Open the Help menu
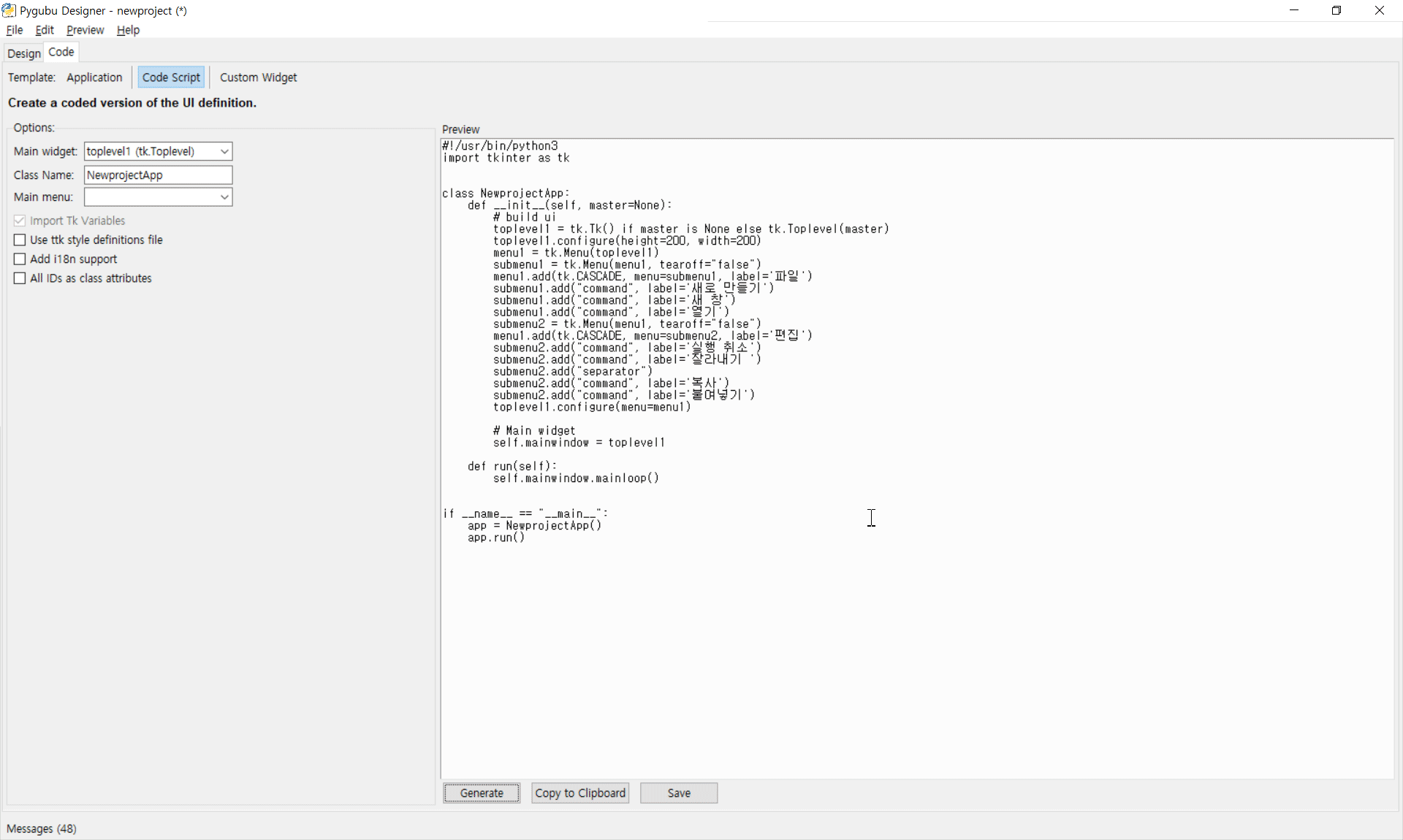Viewport: 1403px width, 840px height. point(128,30)
